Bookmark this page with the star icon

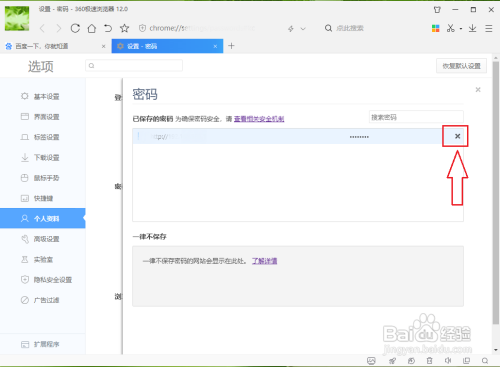click(x=124, y=28)
